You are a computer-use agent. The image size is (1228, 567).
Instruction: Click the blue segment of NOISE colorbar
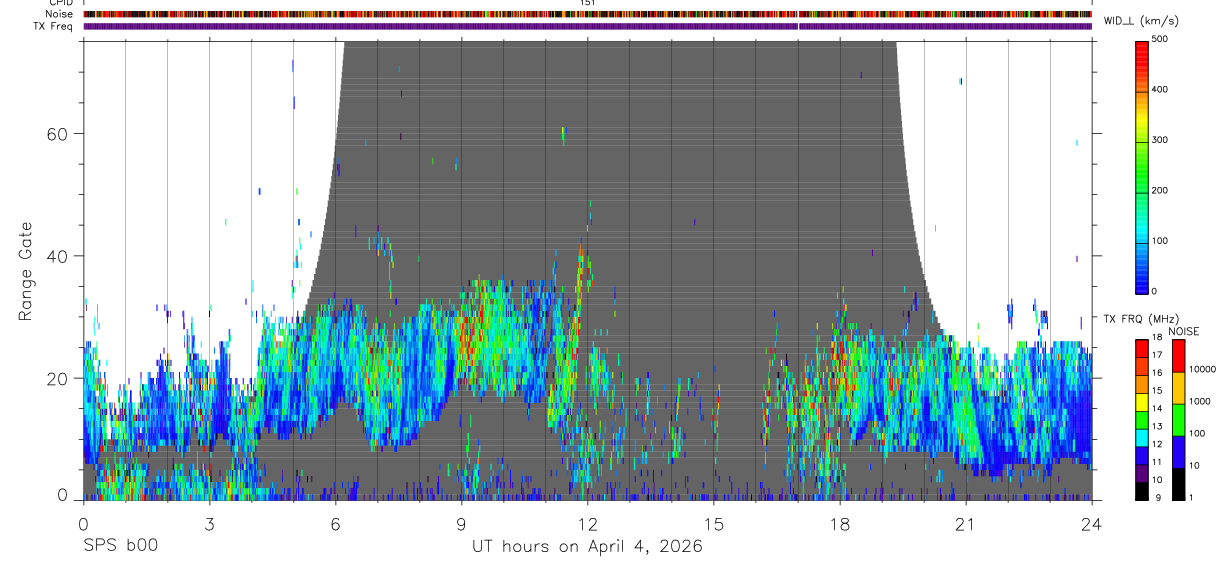1177,452
